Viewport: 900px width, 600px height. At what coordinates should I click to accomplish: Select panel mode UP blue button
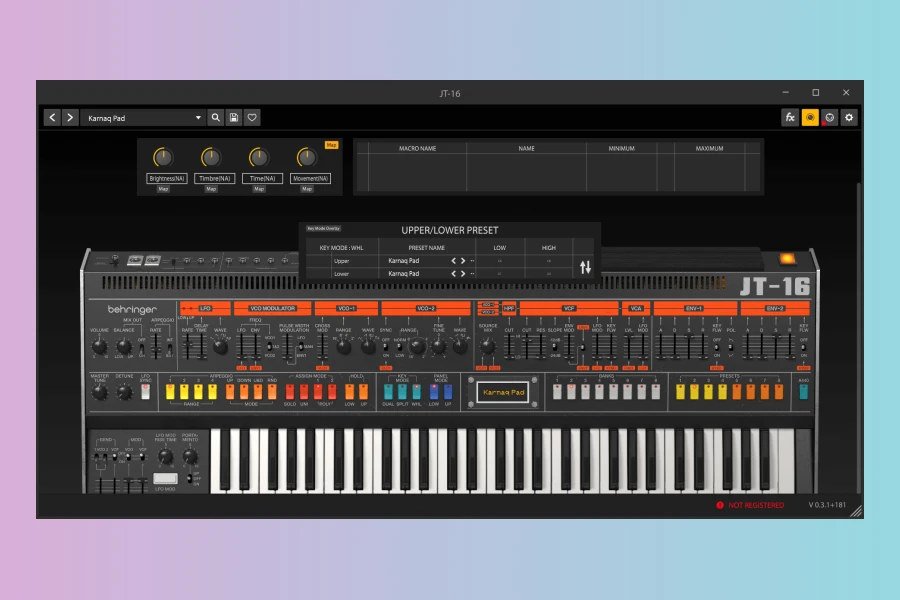pyautogui.click(x=448, y=392)
